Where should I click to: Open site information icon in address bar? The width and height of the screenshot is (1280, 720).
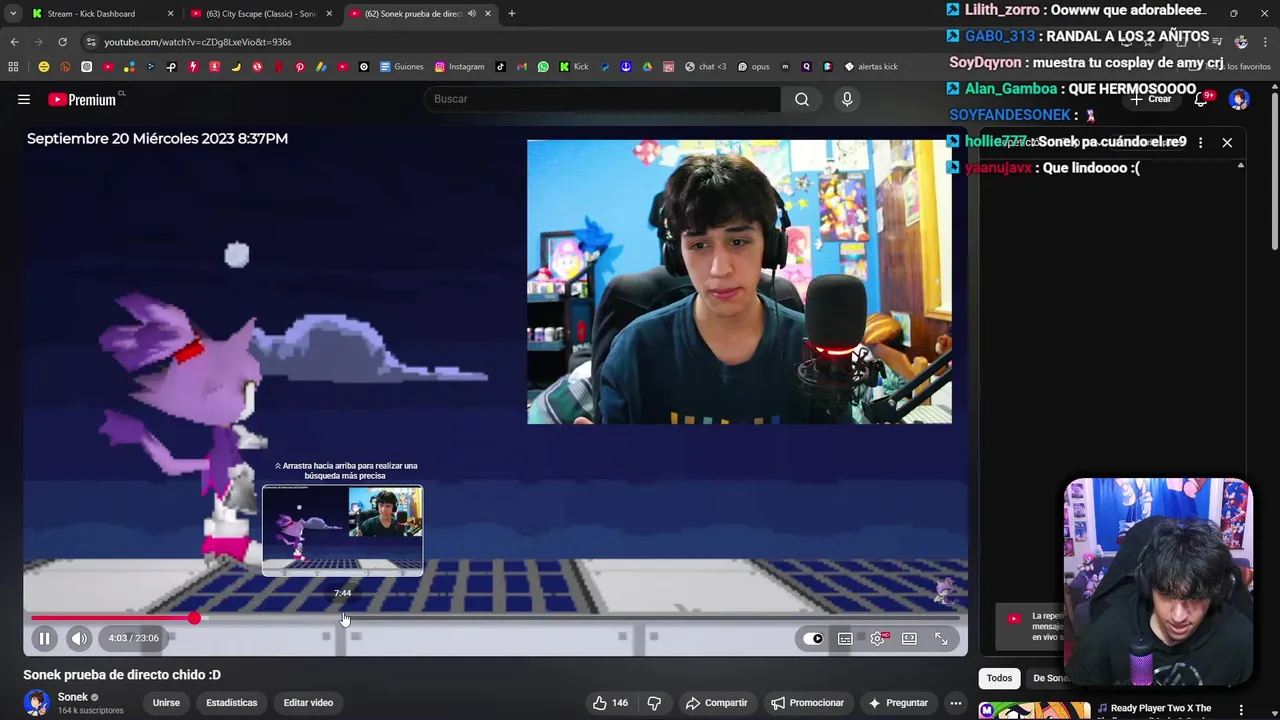coord(91,42)
